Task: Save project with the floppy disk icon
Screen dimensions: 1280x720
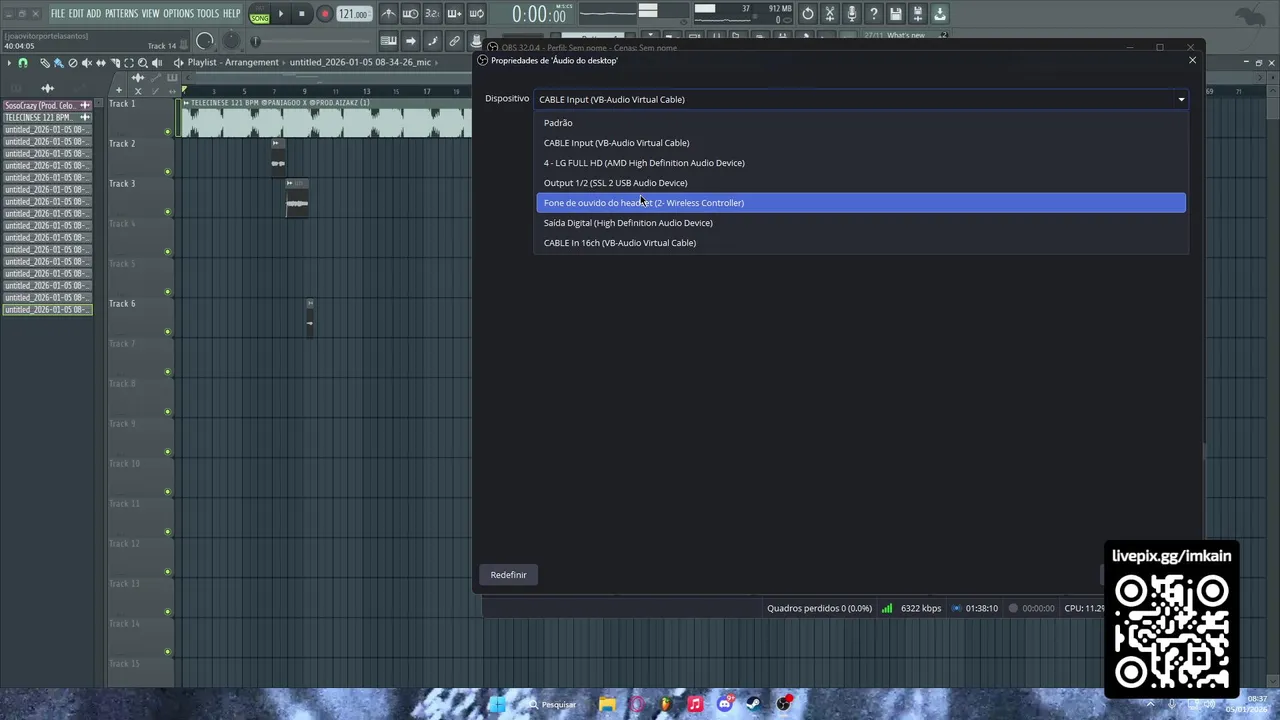Action: pyautogui.click(x=896, y=14)
